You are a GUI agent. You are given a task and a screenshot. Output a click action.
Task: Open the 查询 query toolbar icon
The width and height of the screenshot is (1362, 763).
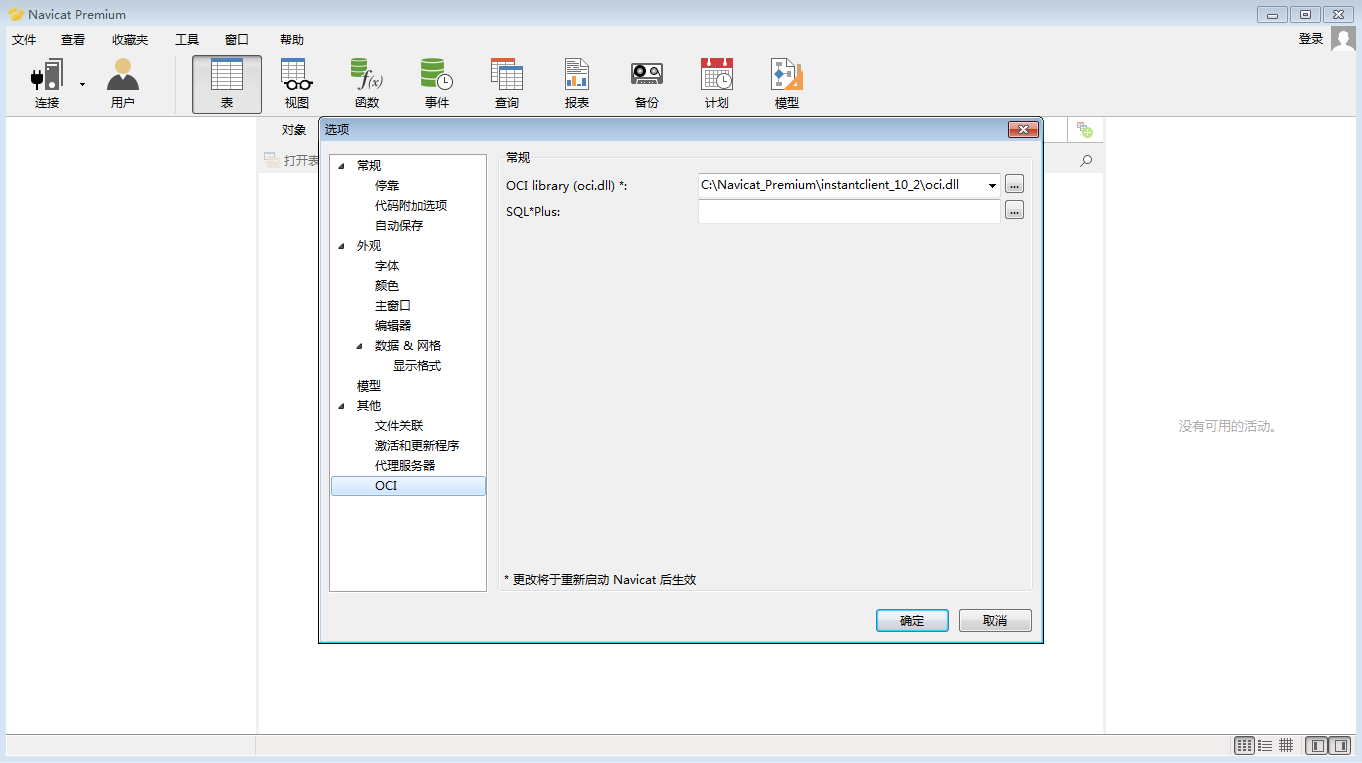pyautogui.click(x=507, y=84)
